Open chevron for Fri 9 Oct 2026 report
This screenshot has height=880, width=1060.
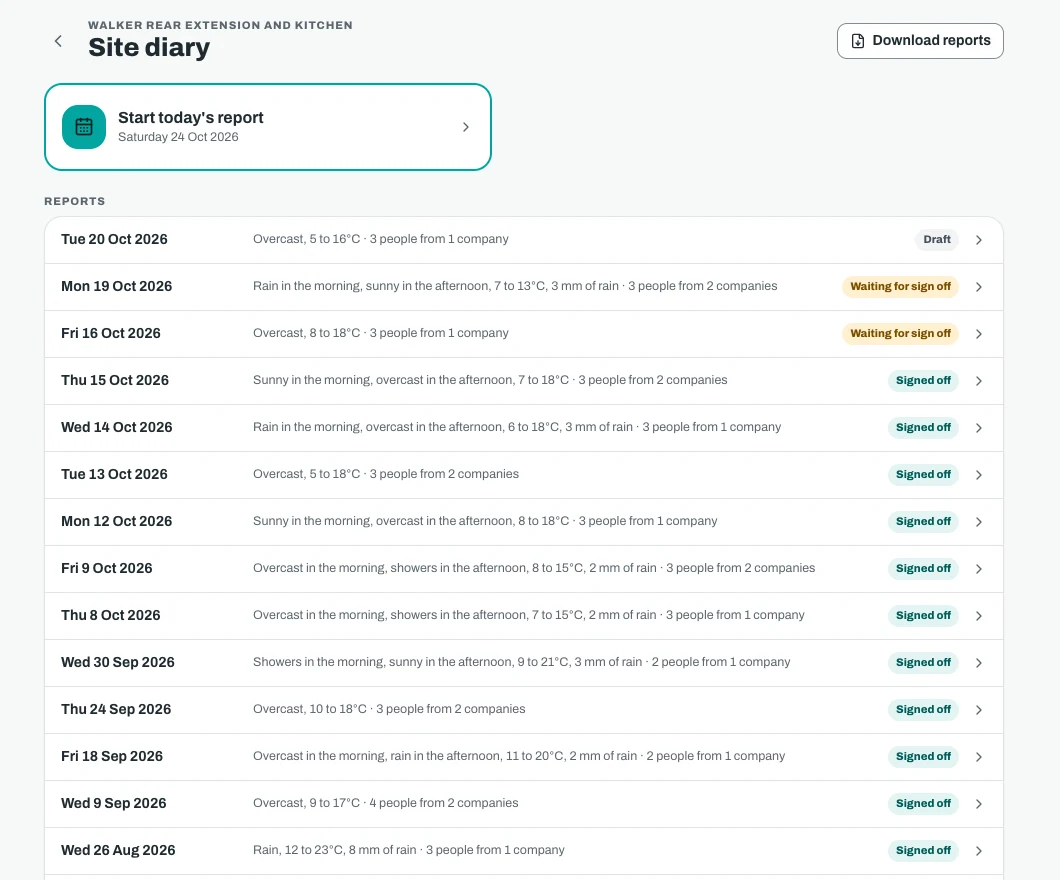[979, 568]
